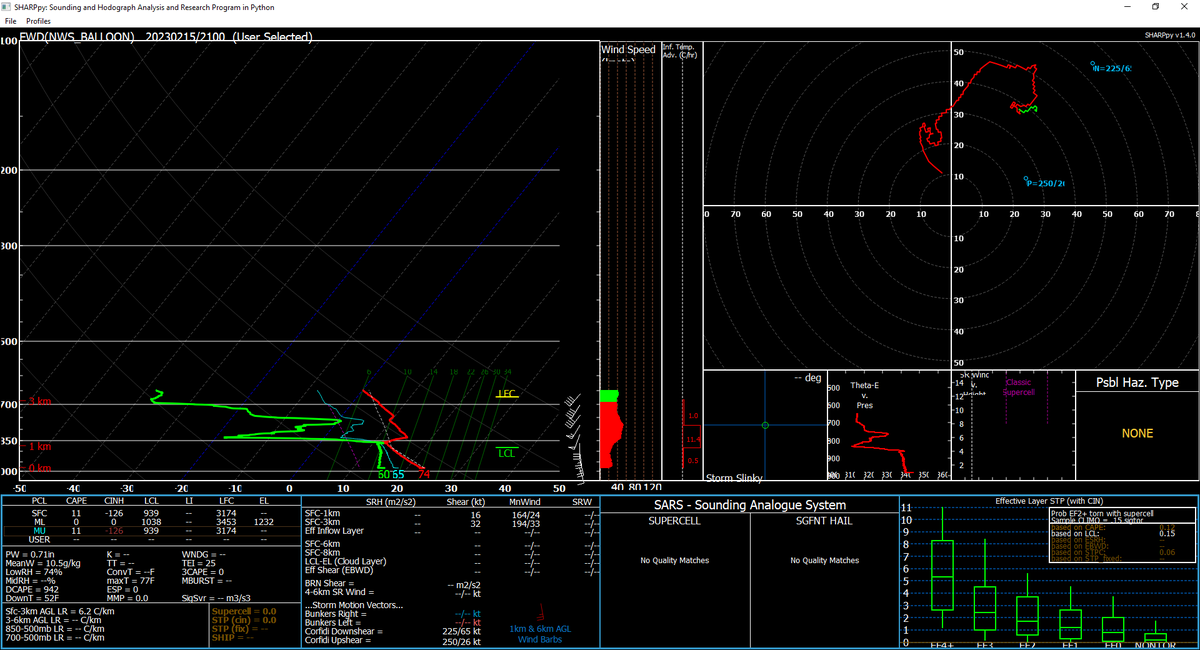Click the 11.4 temperature advection value
1200x650 pixels.
point(693,439)
